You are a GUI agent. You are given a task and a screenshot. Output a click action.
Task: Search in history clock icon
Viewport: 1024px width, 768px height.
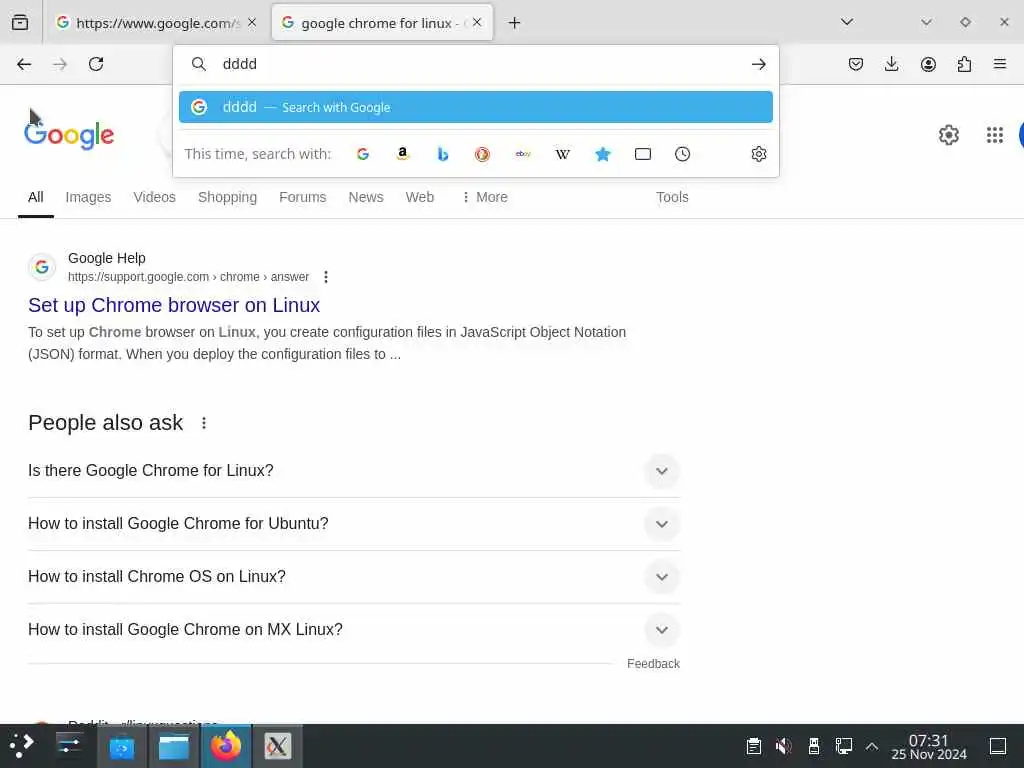(x=682, y=154)
